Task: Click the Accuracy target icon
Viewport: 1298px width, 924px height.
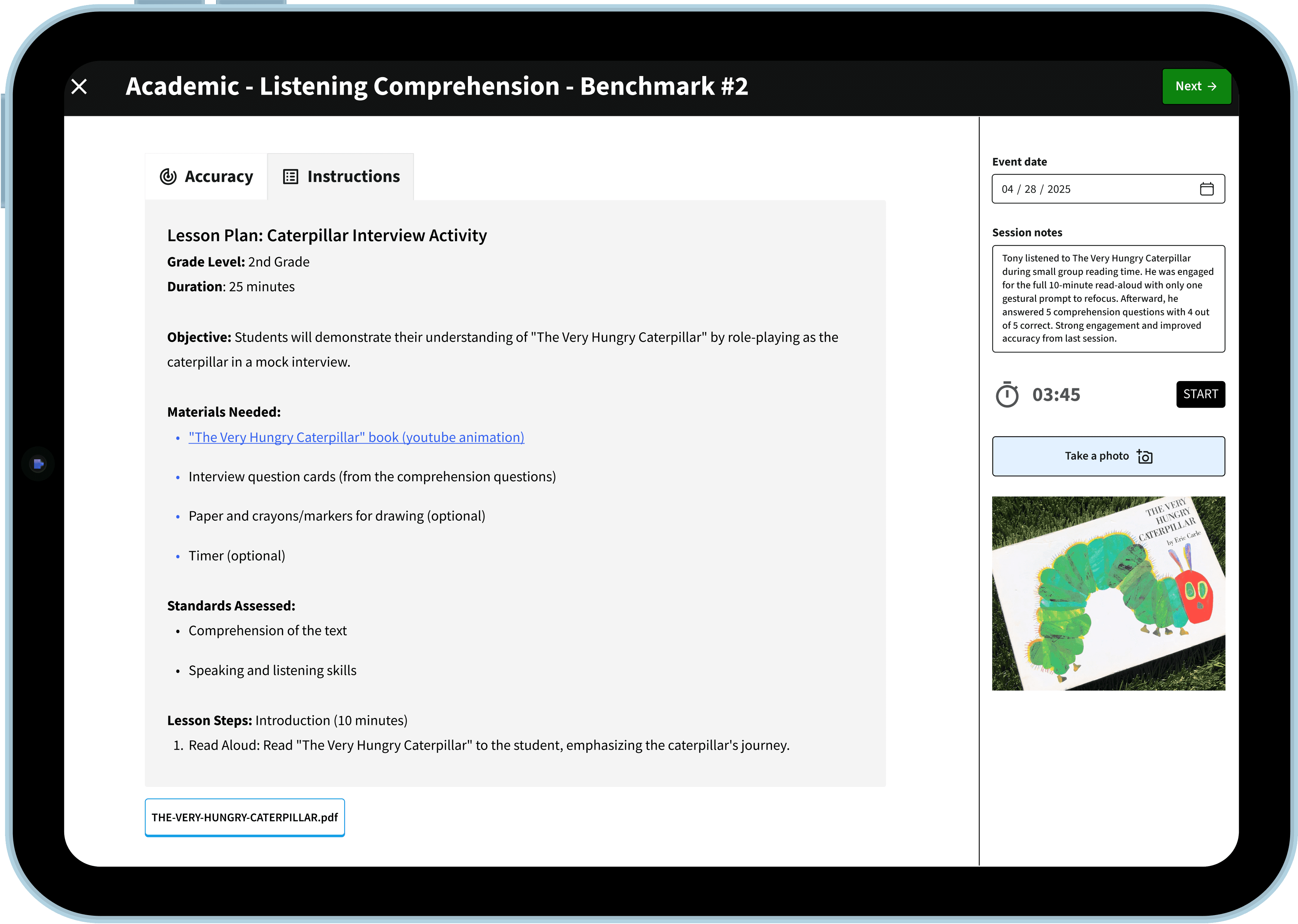Action: (168, 177)
